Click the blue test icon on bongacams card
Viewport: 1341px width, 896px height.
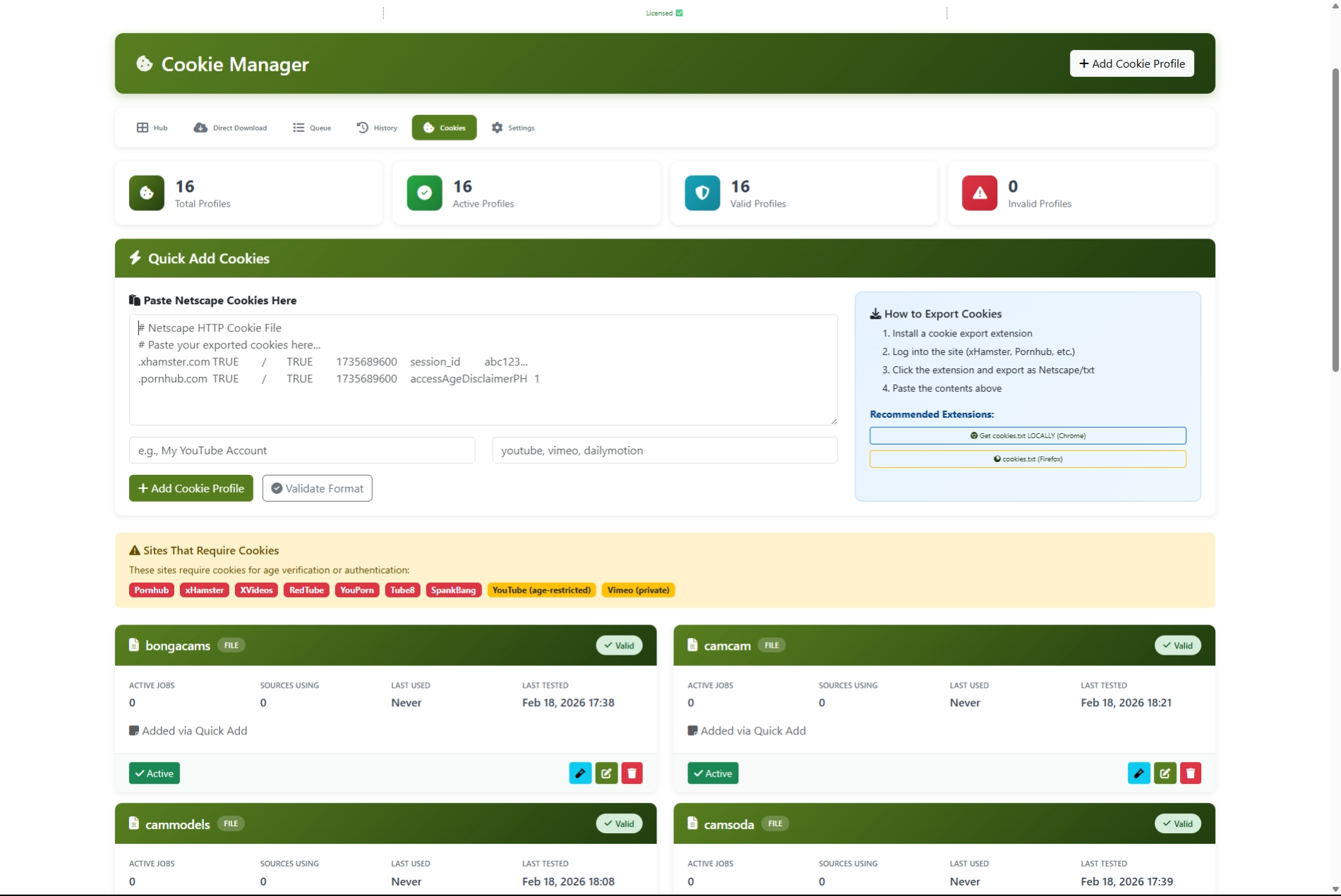tap(580, 773)
